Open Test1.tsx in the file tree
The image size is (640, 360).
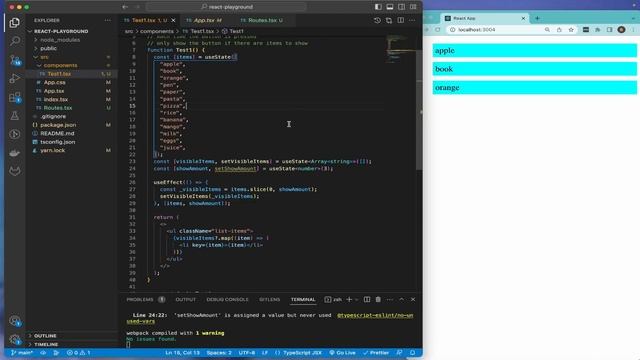point(59,74)
